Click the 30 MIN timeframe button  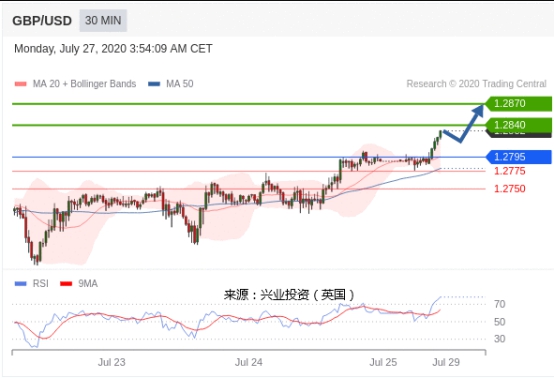pos(103,20)
